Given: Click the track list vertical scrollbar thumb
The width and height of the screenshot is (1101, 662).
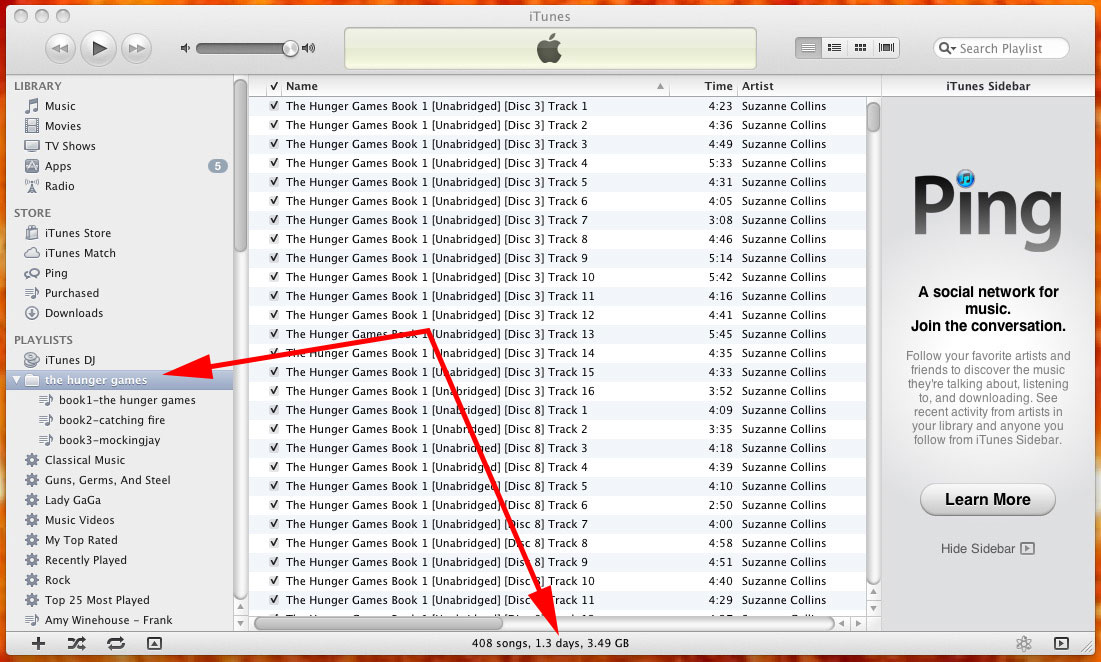Looking at the screenshot, I should click(x=873, y=117).
